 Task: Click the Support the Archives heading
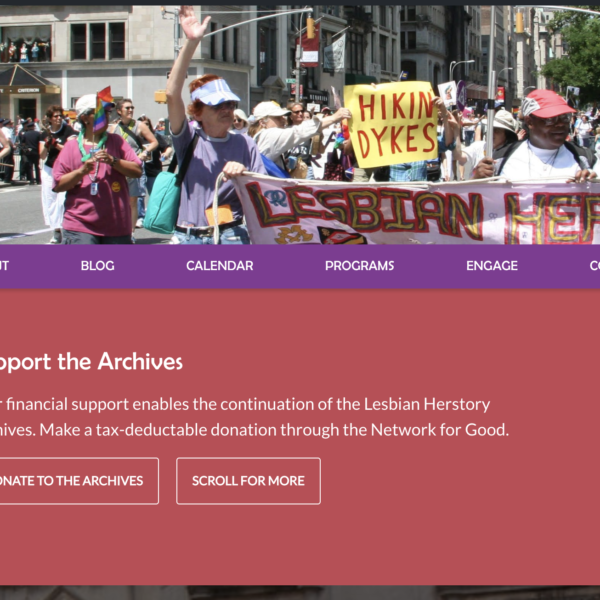point(91,362)
